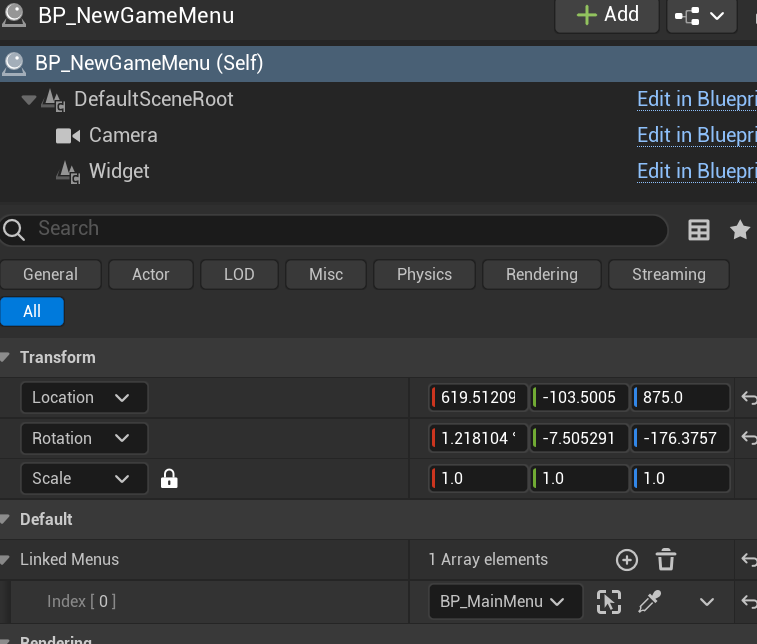The height and width of the screenshot is (644, 757).
Task: Reset Location to default value
Action: pyautogui.click(x=749, y=398)
